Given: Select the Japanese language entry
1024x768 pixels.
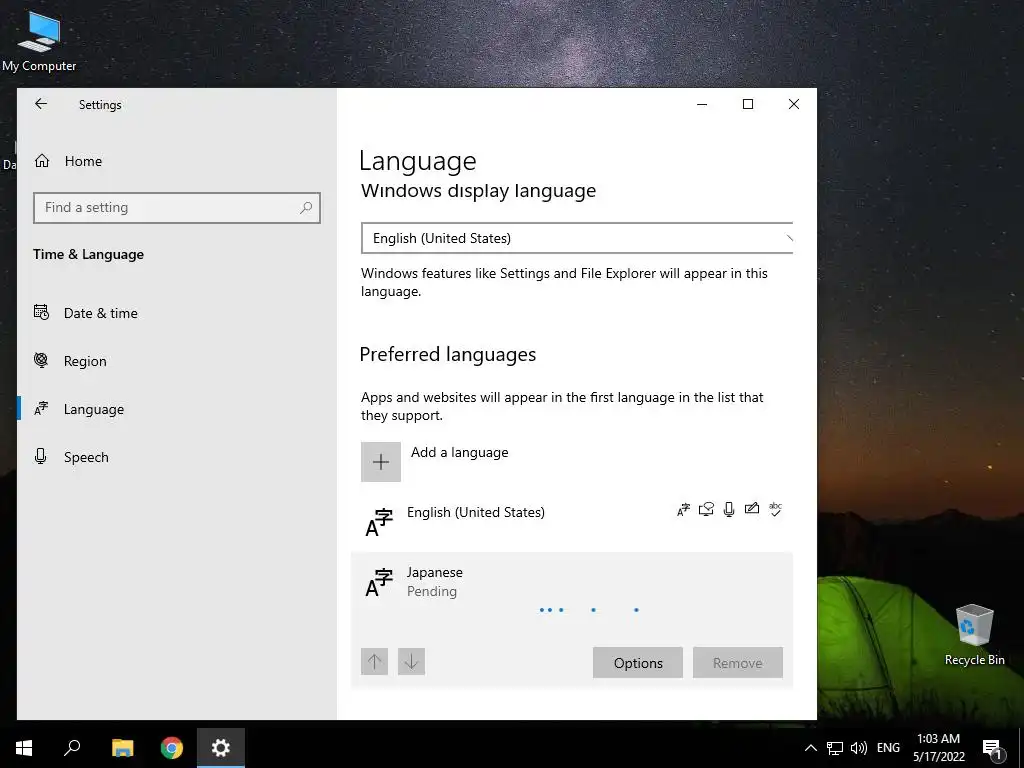Looking at the screenshot, I should (572, 620).
